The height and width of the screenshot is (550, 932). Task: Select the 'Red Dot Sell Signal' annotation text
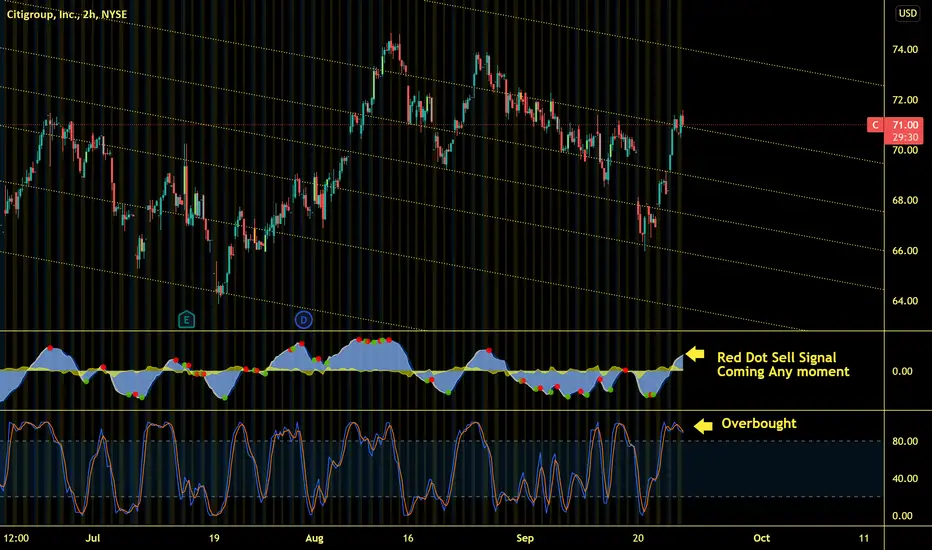tap(776, 357)
